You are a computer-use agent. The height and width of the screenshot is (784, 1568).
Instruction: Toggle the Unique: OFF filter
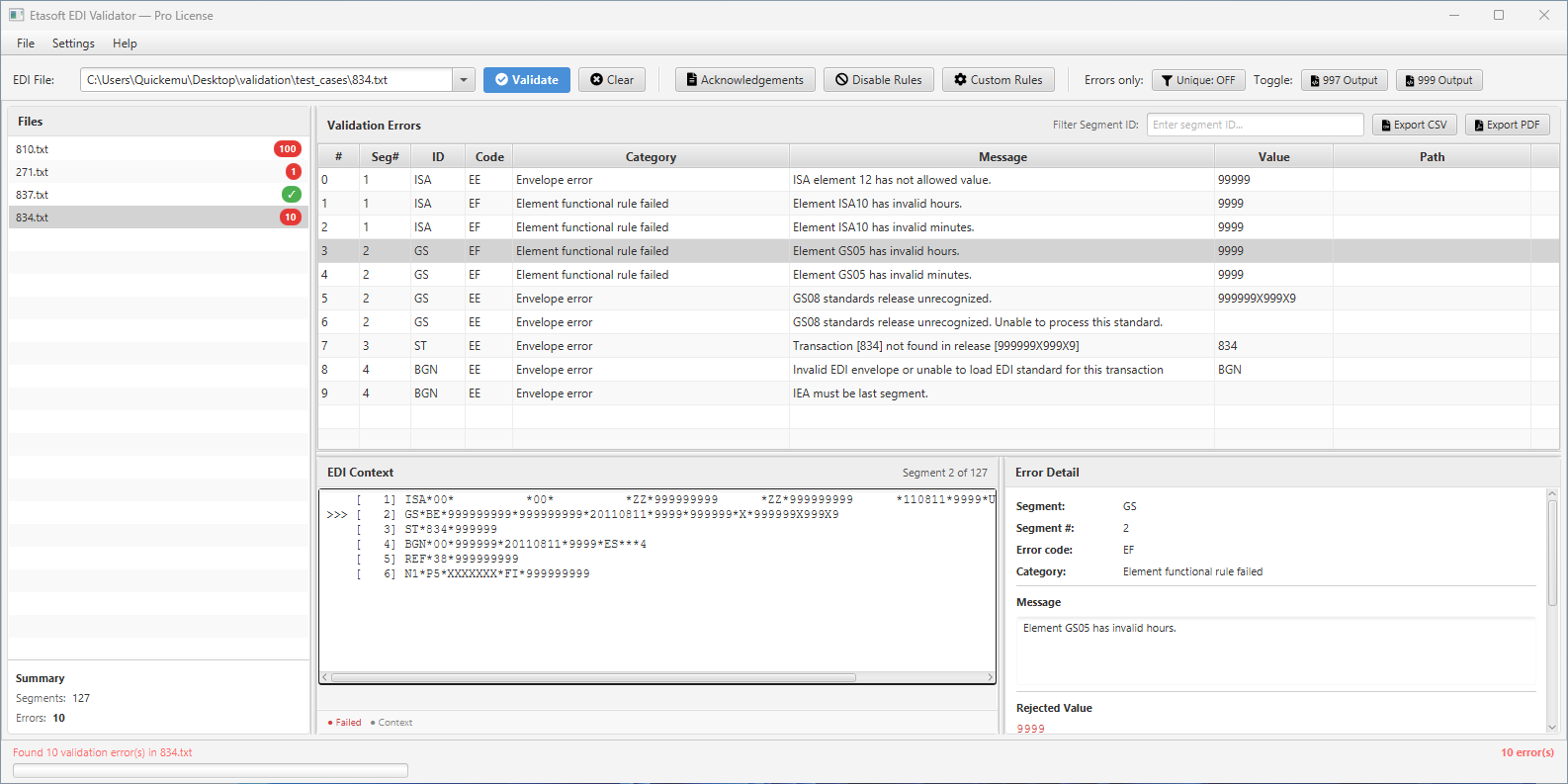point(1198,80)
